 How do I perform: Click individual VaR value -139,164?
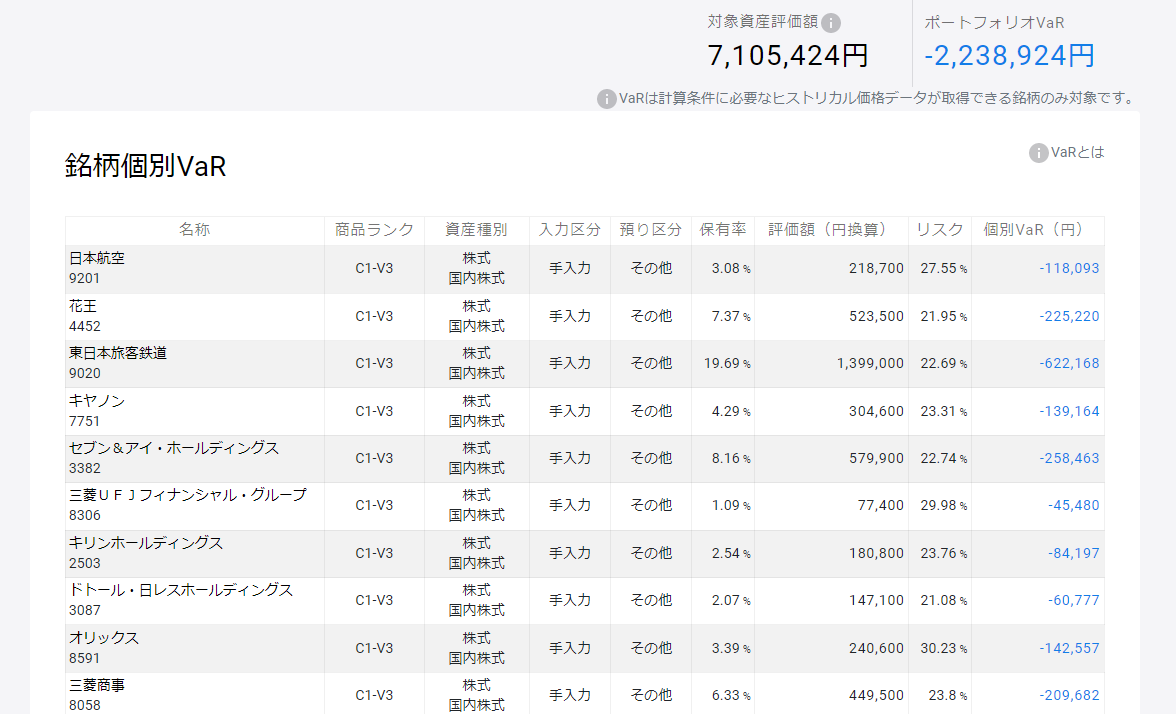[x=1069, y=412]
